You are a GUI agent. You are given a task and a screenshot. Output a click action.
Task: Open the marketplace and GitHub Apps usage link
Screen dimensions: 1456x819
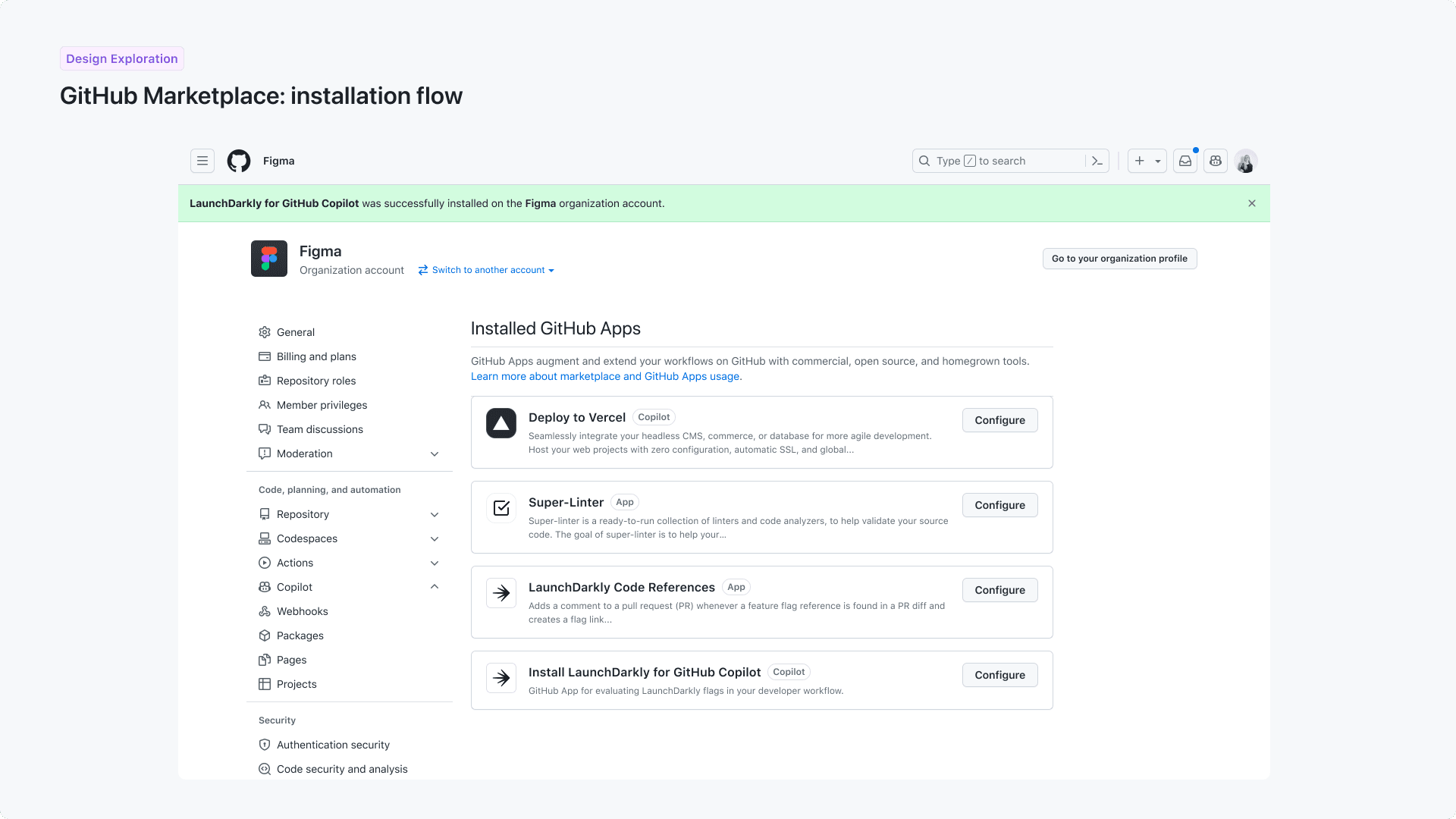pyautogui.click(x=605, y=376)
